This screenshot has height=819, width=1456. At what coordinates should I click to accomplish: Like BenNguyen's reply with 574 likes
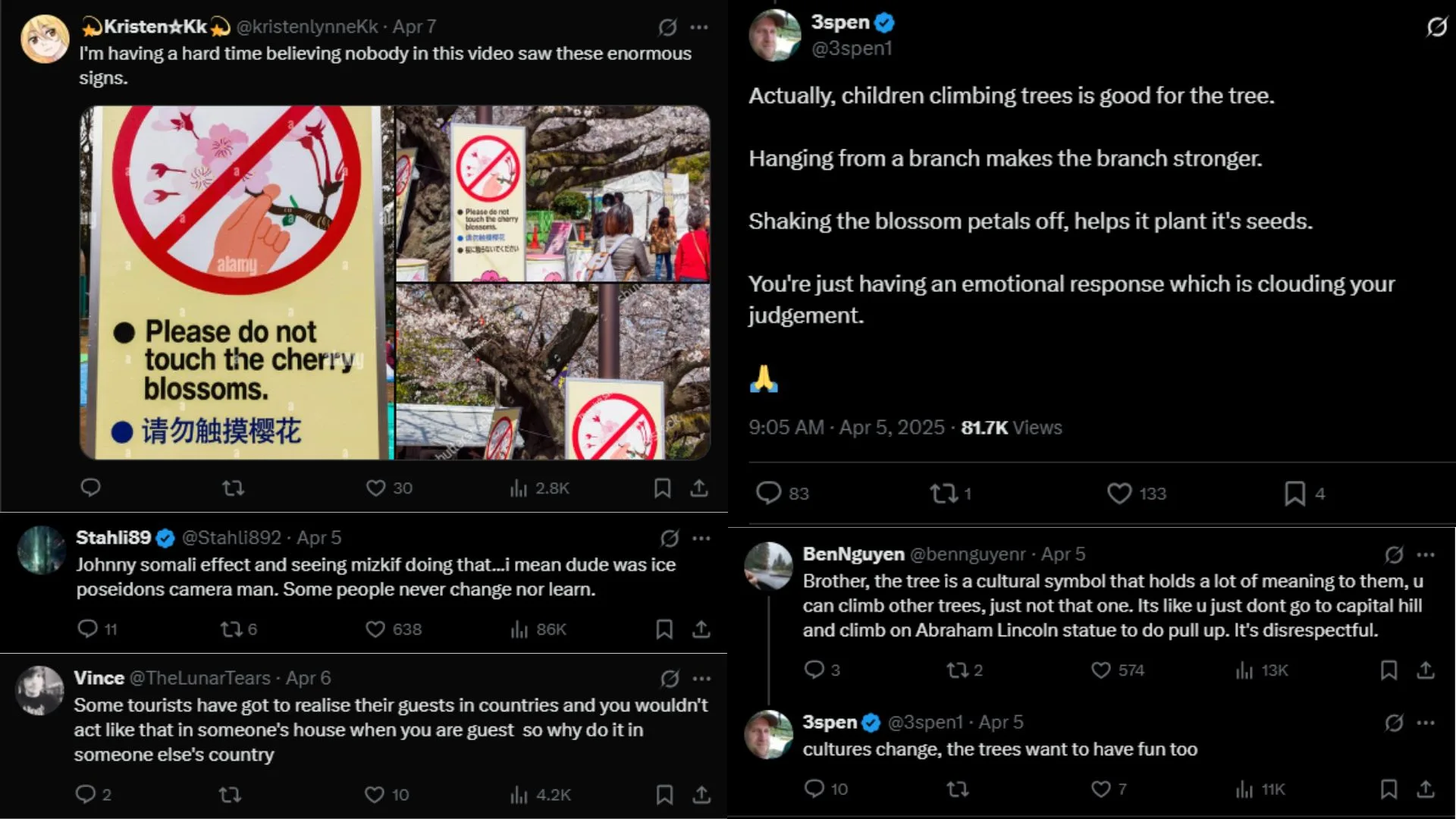point(1101,670)
